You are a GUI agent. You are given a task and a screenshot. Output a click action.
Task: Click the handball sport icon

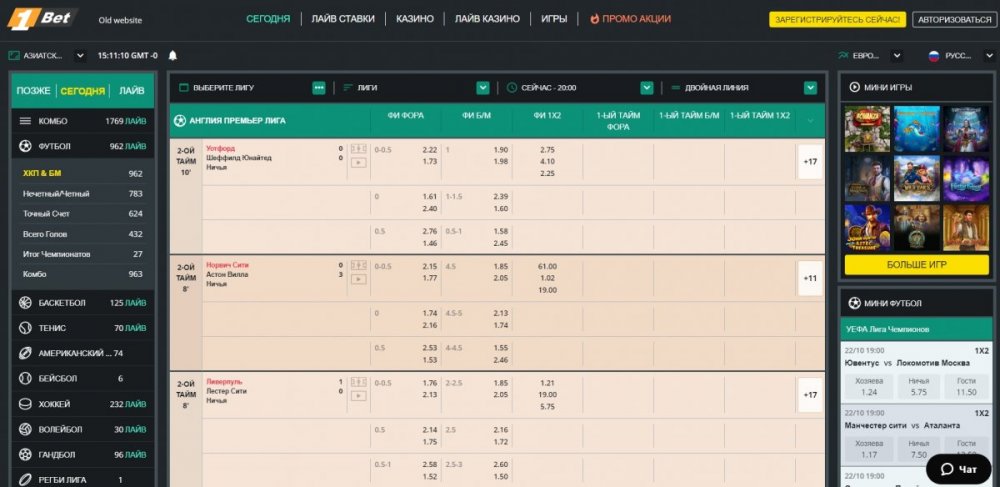tap(26, 454)
